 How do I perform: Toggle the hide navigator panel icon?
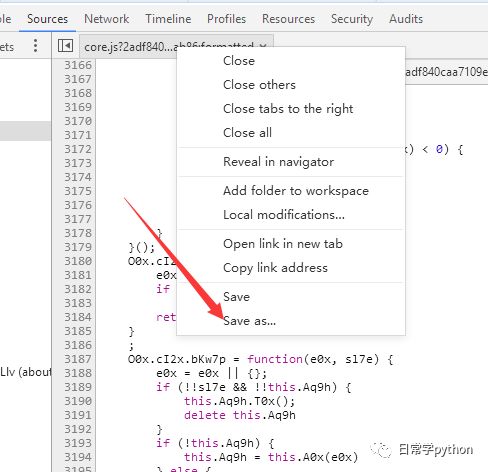click(x=65, y=45)
